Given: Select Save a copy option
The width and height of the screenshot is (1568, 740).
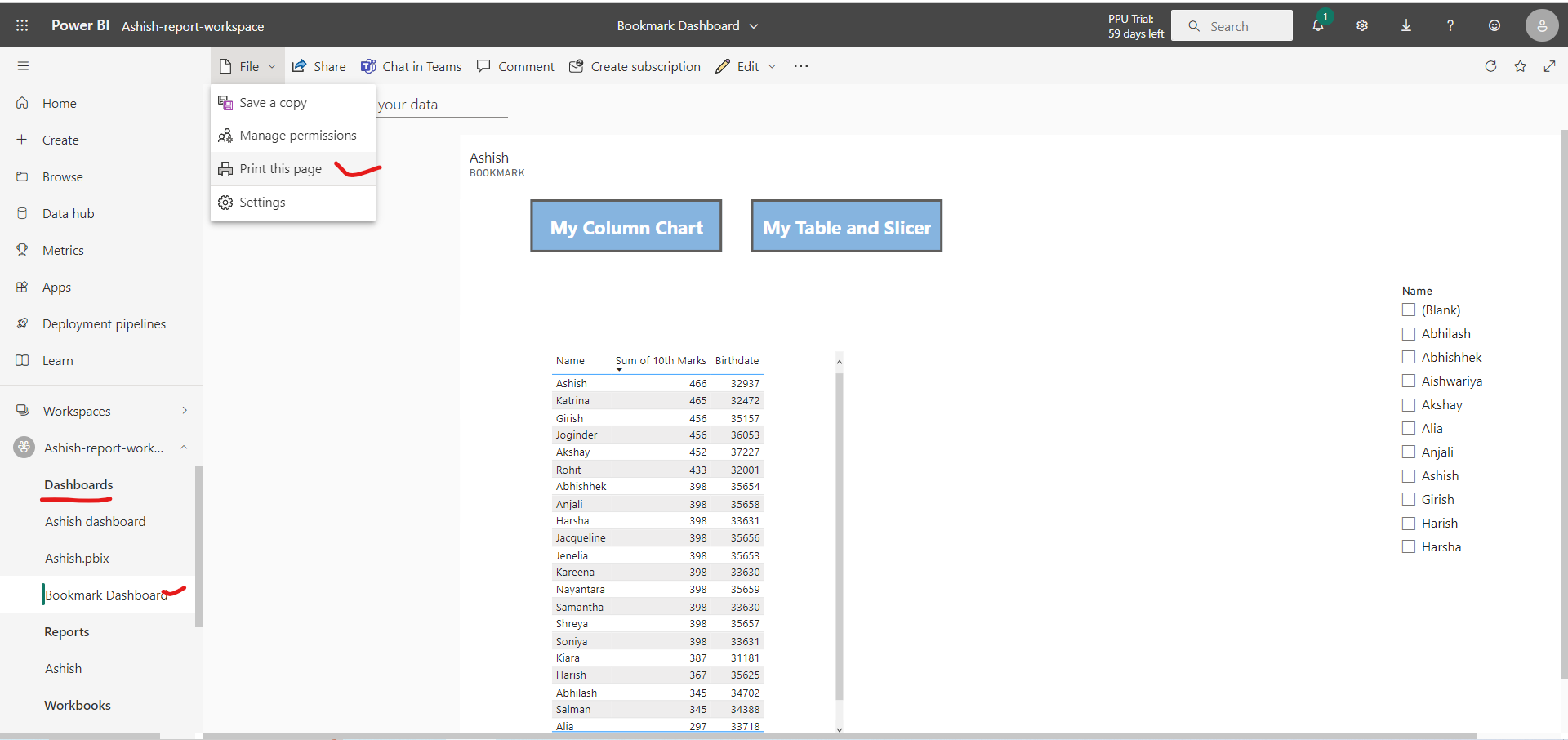Looking at the screenshot, I should [274, 102].
